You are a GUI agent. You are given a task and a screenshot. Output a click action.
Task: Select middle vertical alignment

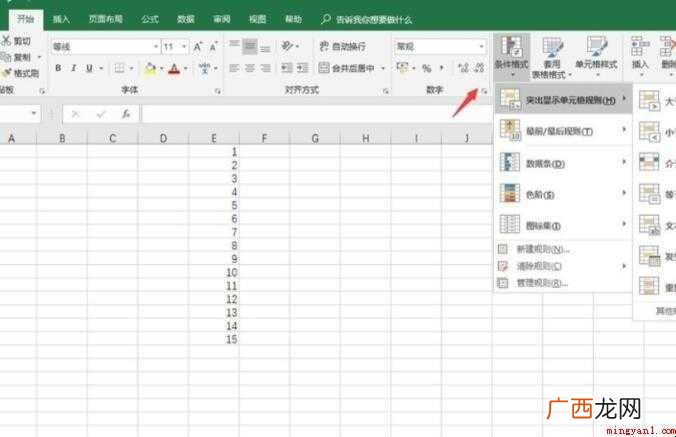pyautogui.click(x=250, y=47)
